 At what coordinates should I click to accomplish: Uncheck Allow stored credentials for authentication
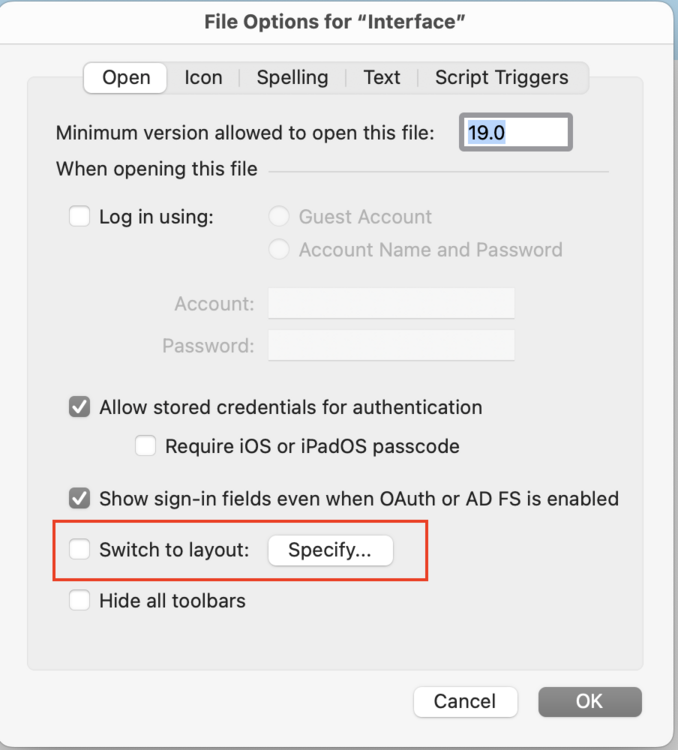coord(80,407)
